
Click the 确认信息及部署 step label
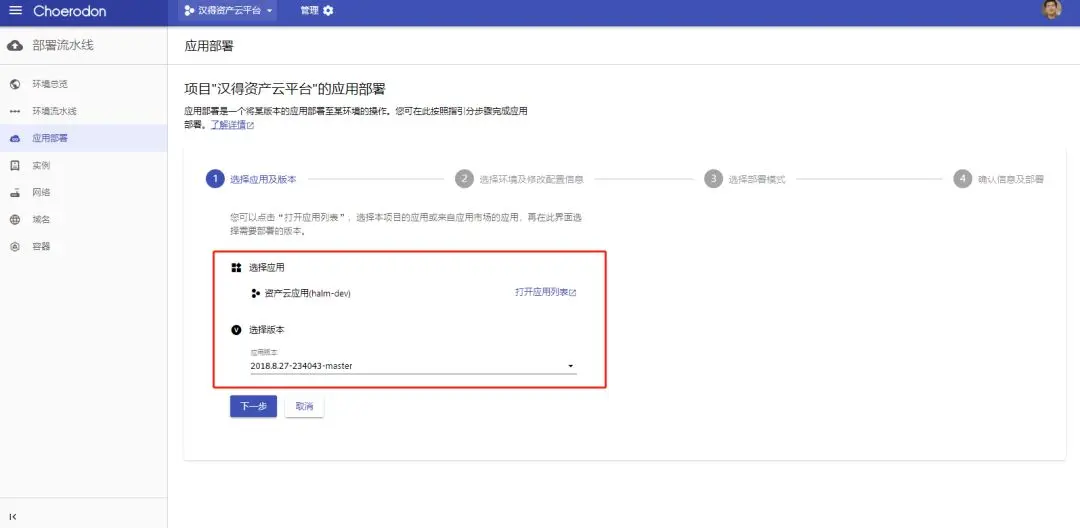[1010, 180]
